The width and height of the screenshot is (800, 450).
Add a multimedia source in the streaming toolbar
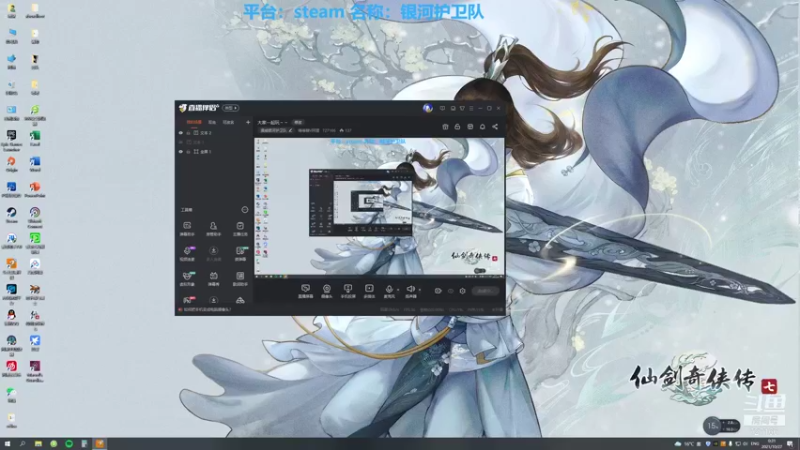(x=369, y=291)
